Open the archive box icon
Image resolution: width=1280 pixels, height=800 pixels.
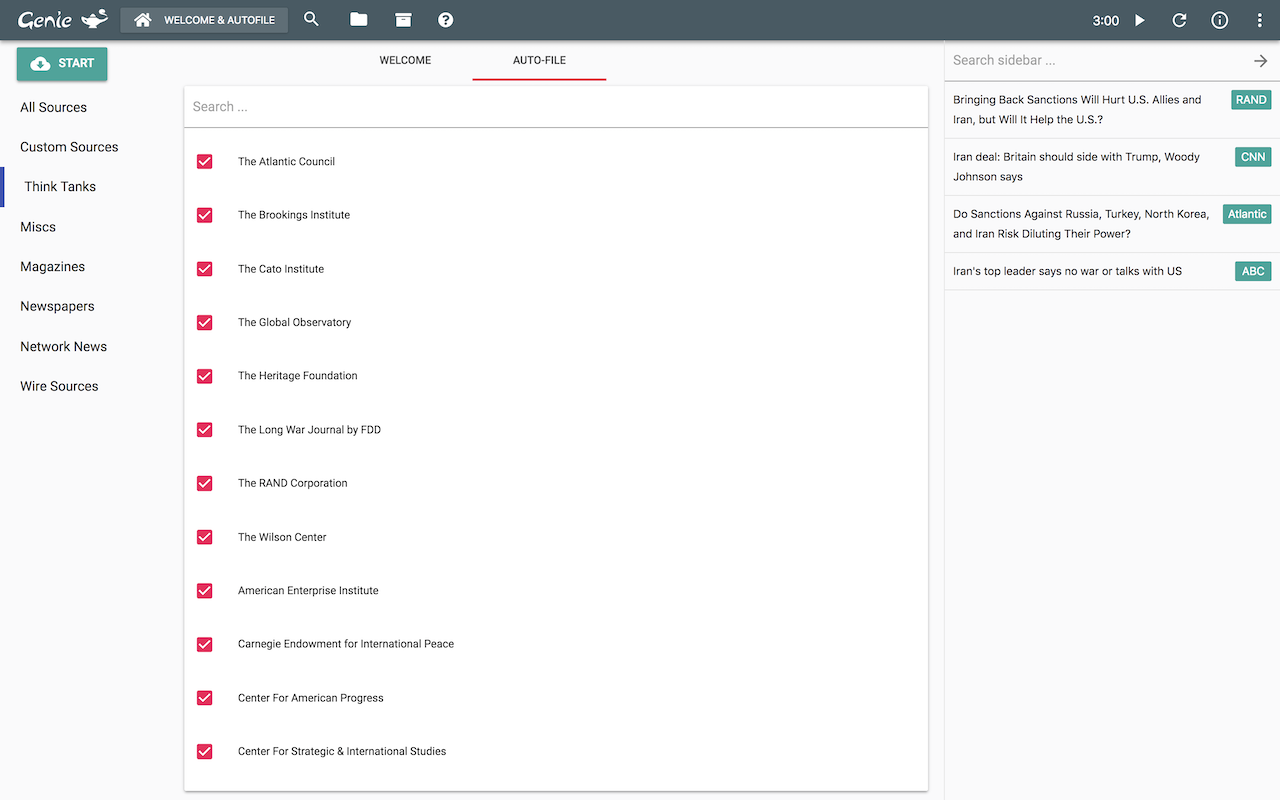tap(402, 20)
